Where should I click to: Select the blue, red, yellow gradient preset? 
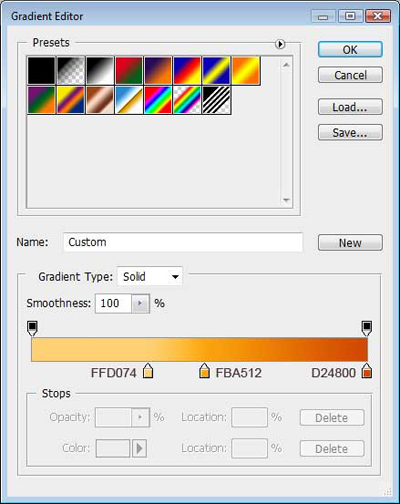pos(187,70)
